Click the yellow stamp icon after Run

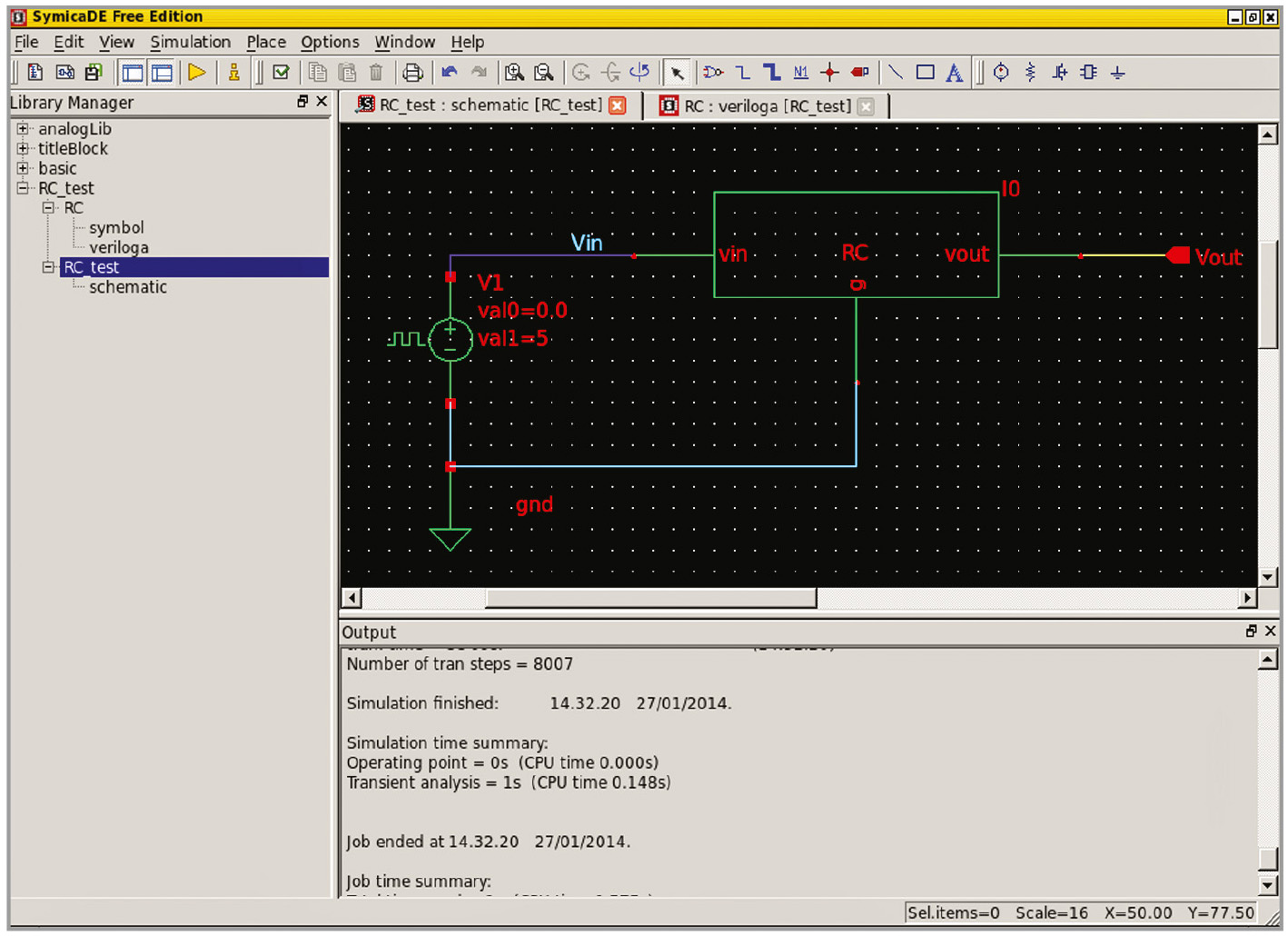click(x=233, y=72)
